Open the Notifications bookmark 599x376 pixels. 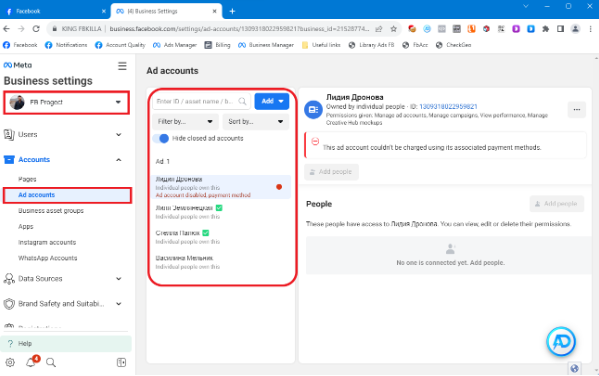pyautogui.click(x=66, y=45)
